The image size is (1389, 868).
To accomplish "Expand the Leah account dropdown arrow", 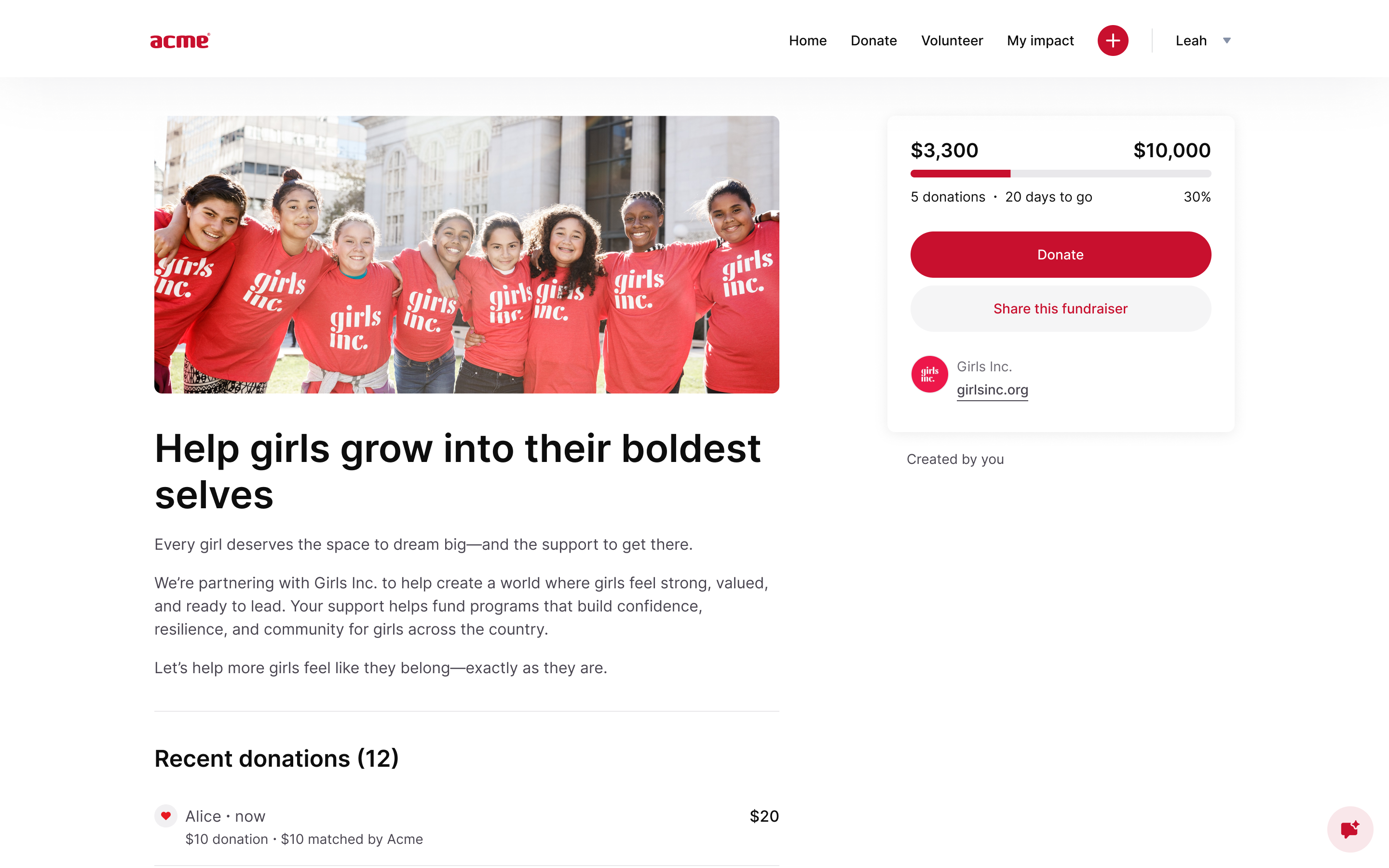I will coord(1226,41).
